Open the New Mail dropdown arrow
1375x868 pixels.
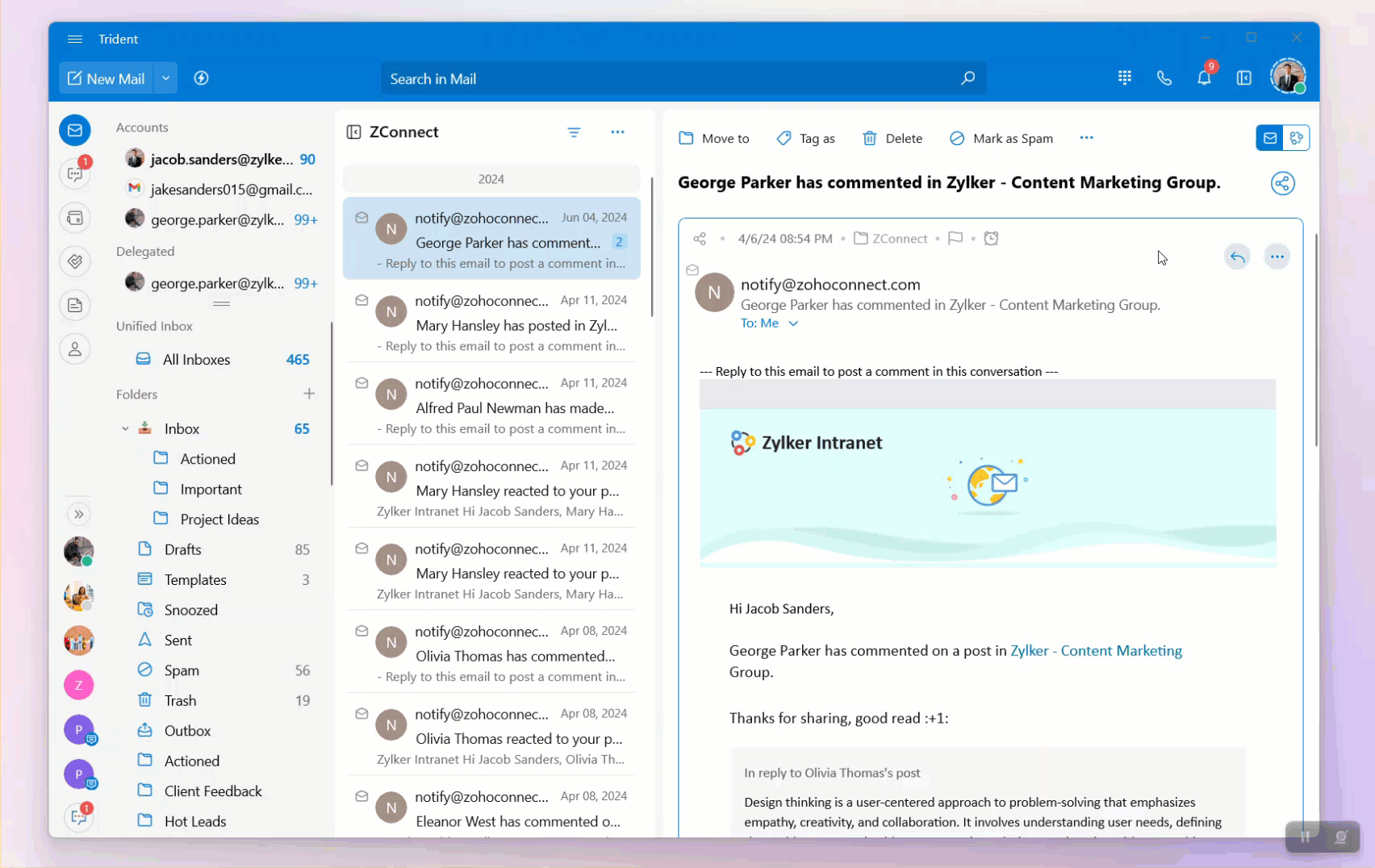pyautogui.click(x=165, y=78)
